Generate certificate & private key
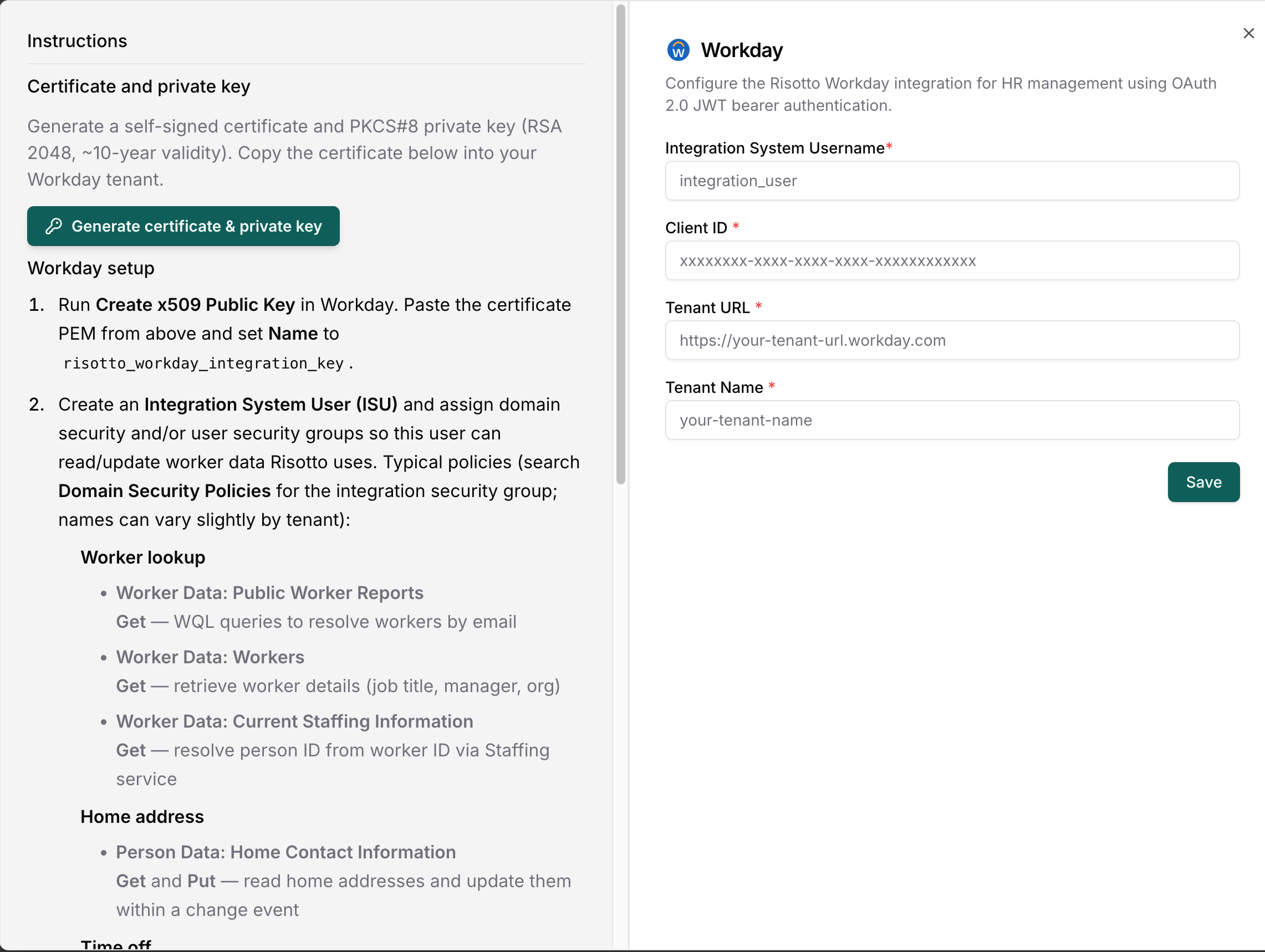 tap(183, 226)
